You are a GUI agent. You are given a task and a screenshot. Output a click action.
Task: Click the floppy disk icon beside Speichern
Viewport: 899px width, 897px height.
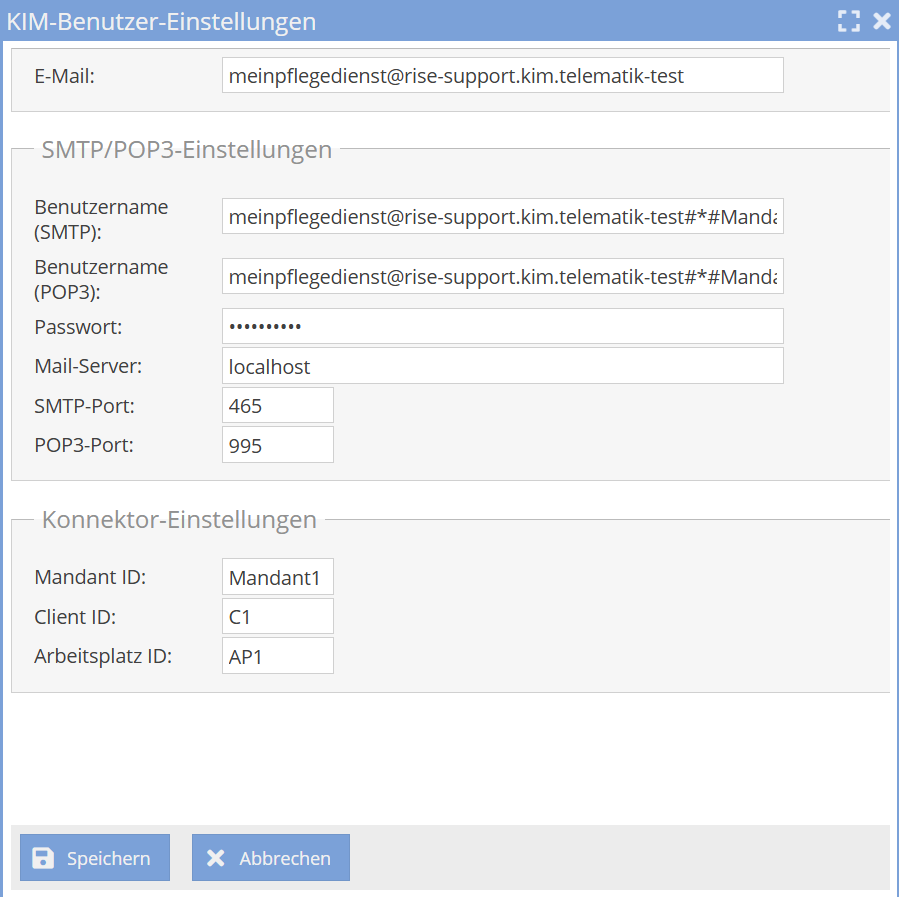coord(43,858)
